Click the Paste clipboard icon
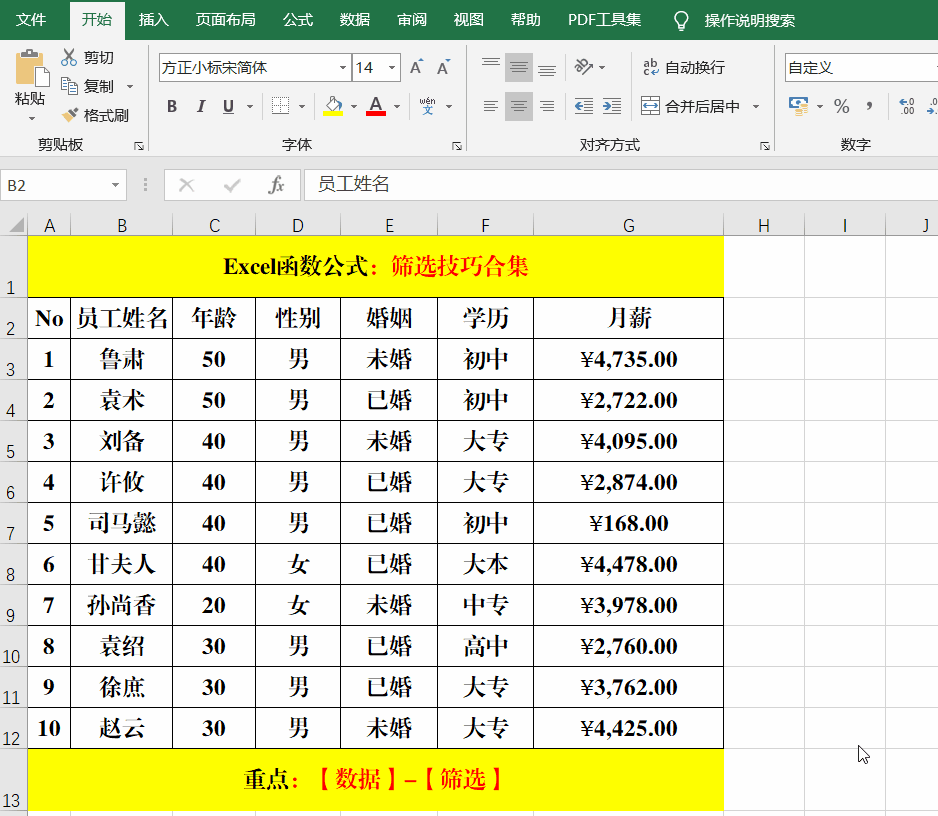 31,69
